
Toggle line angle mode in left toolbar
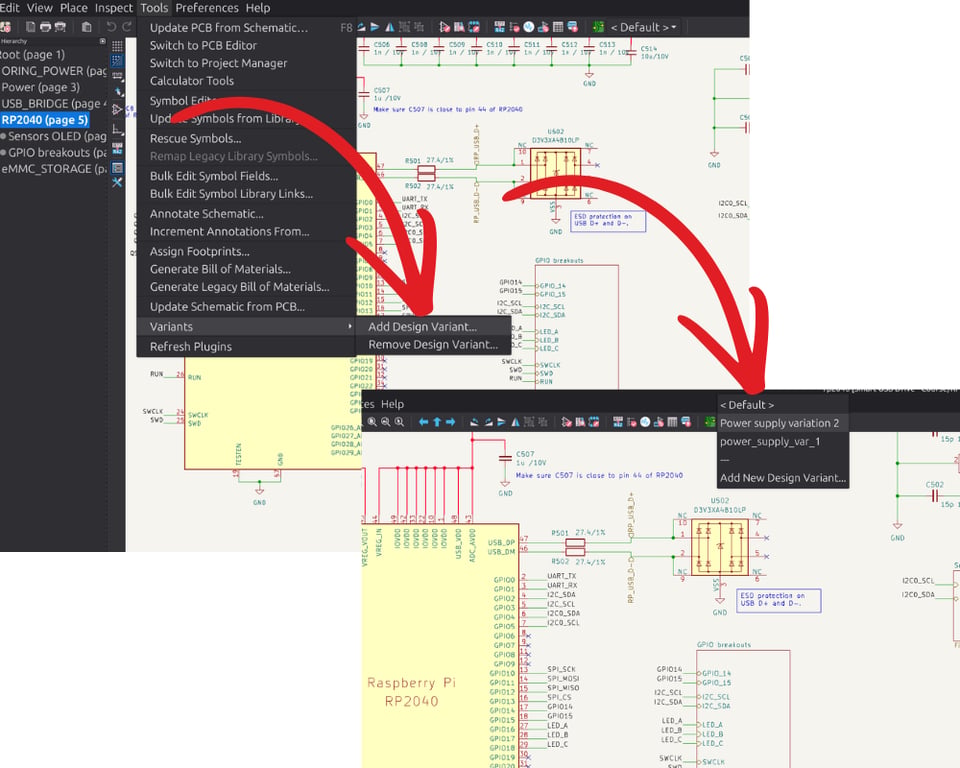coord(117,130)
